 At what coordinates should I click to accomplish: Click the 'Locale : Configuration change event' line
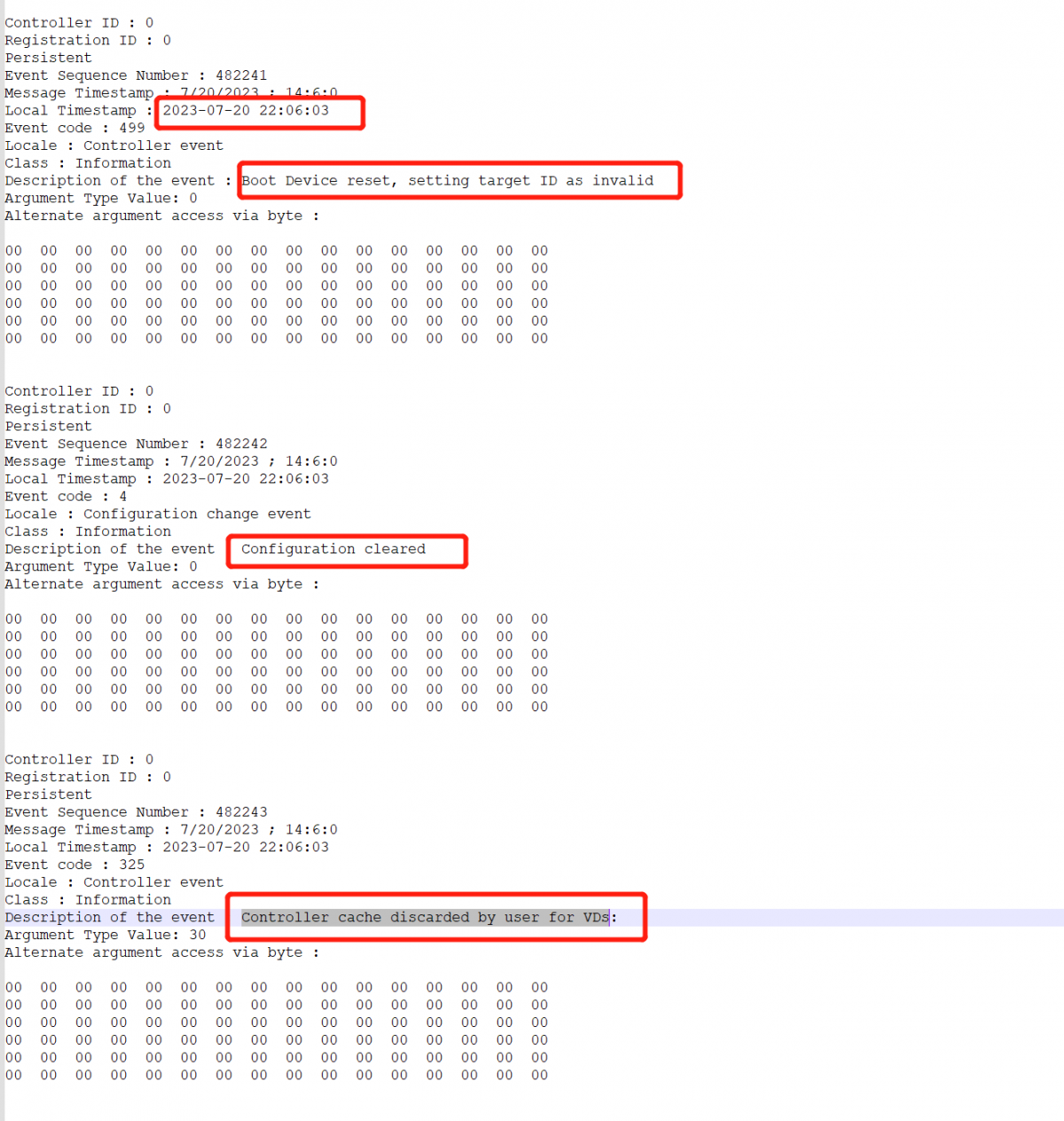coord(158,513)
